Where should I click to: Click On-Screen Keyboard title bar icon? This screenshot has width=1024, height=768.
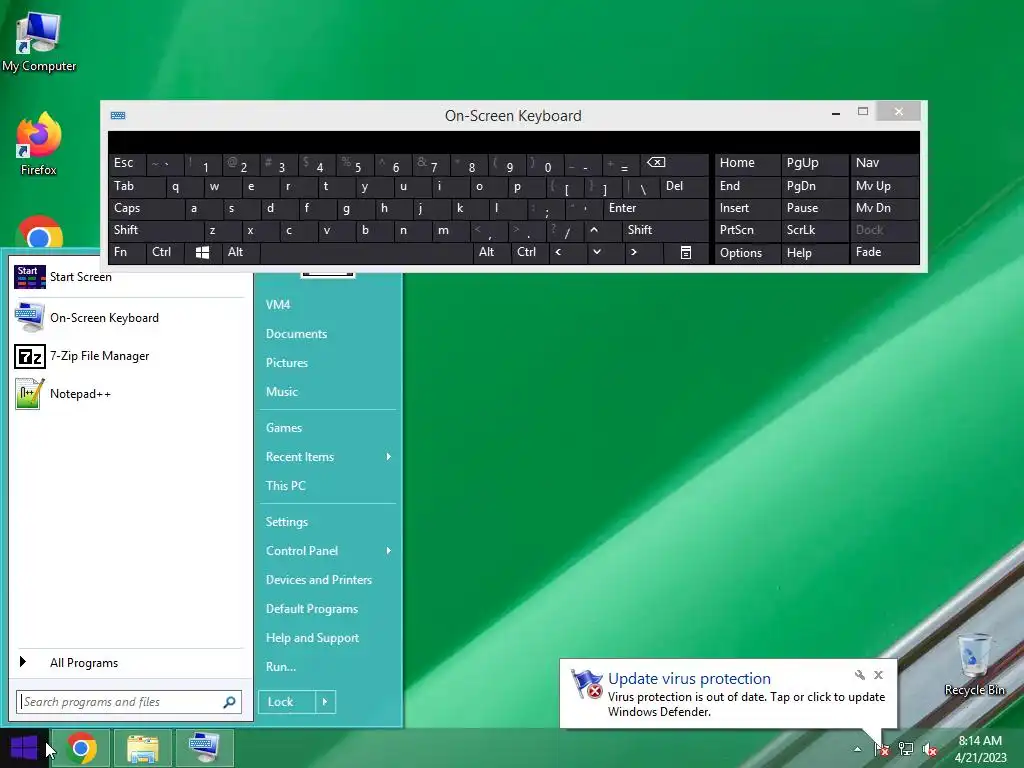click(118, 116)
